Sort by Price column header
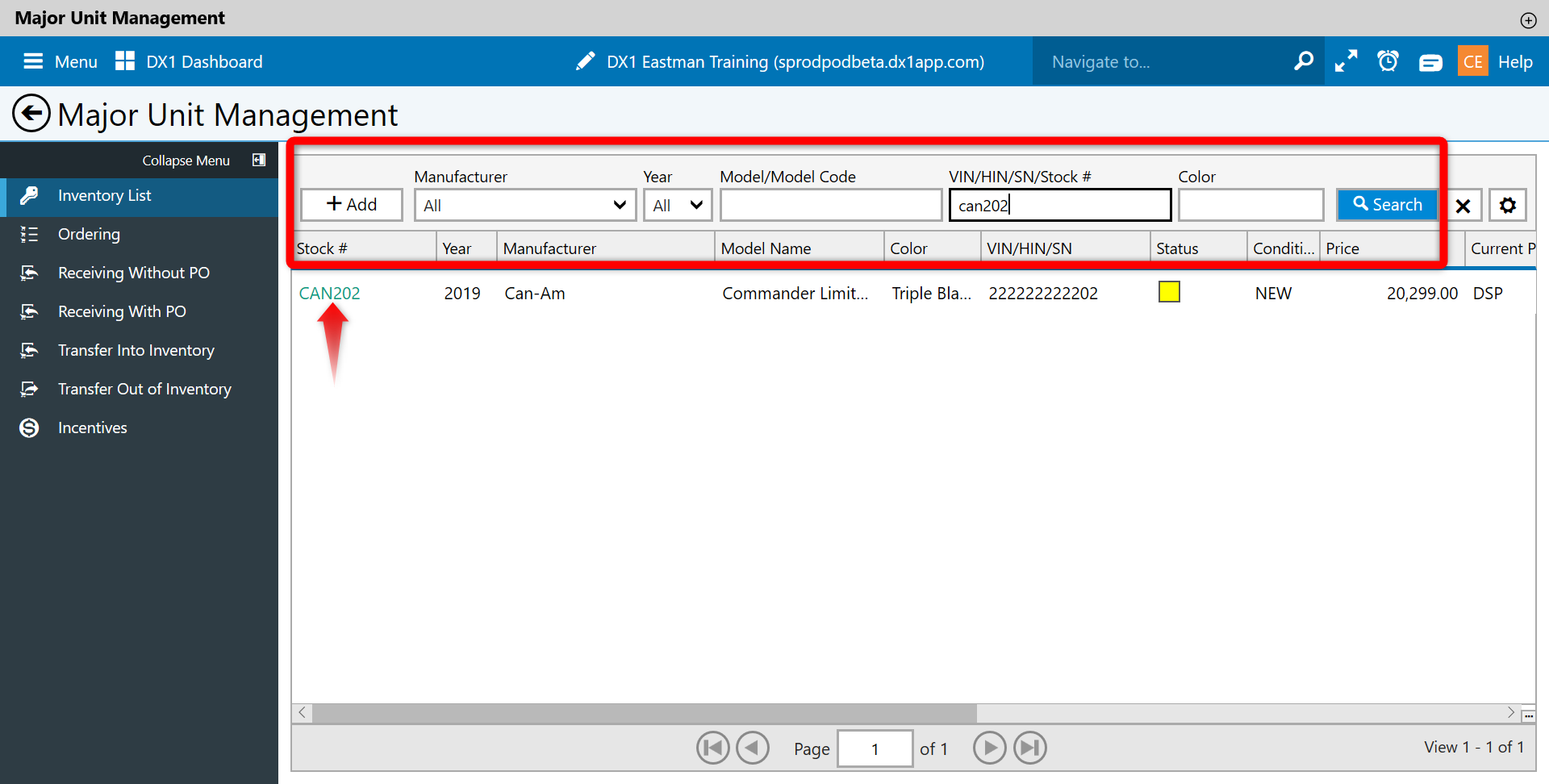 point(1392,248)
